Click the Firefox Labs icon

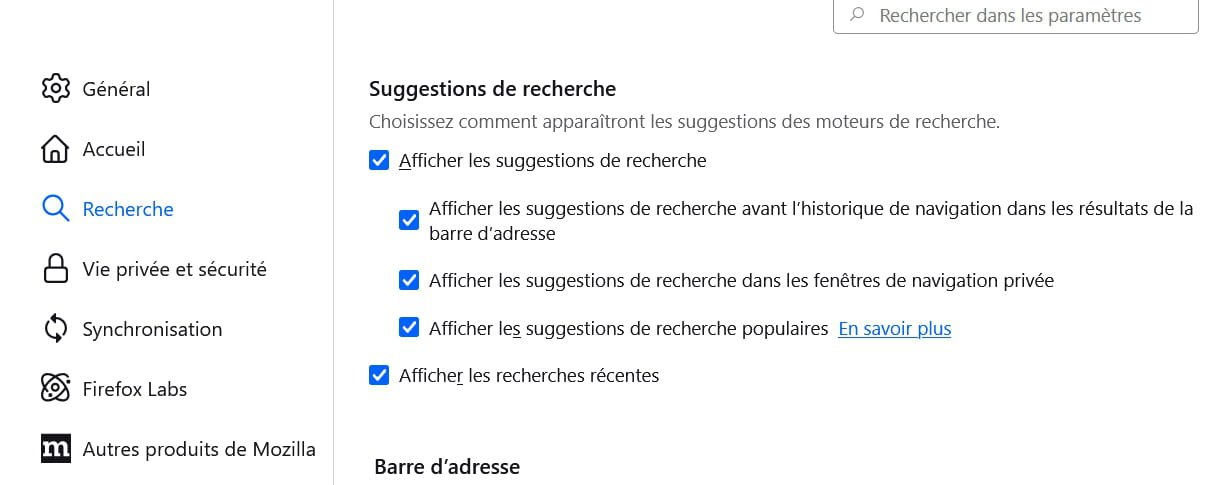[56, 389]
